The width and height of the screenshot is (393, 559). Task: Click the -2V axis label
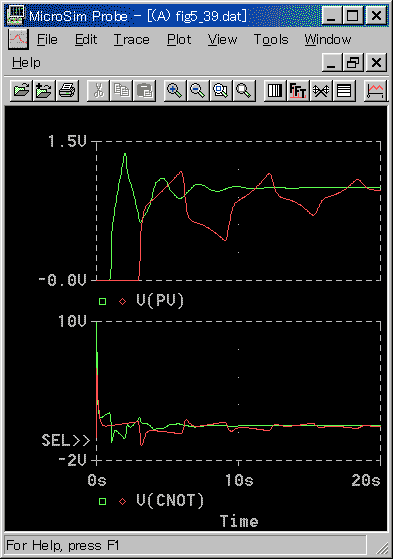click(x=72, y=460)
